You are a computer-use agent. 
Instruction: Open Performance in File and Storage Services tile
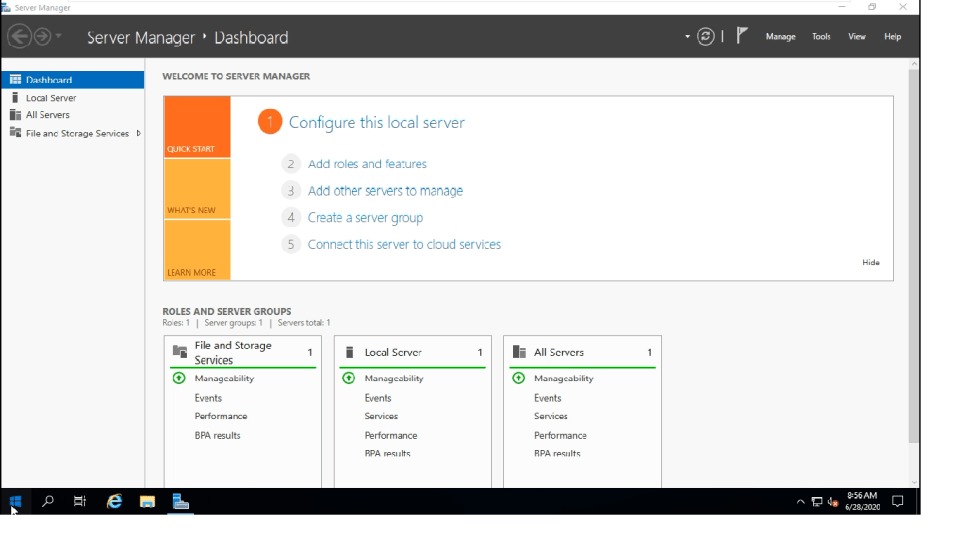[x=221, y=416]
